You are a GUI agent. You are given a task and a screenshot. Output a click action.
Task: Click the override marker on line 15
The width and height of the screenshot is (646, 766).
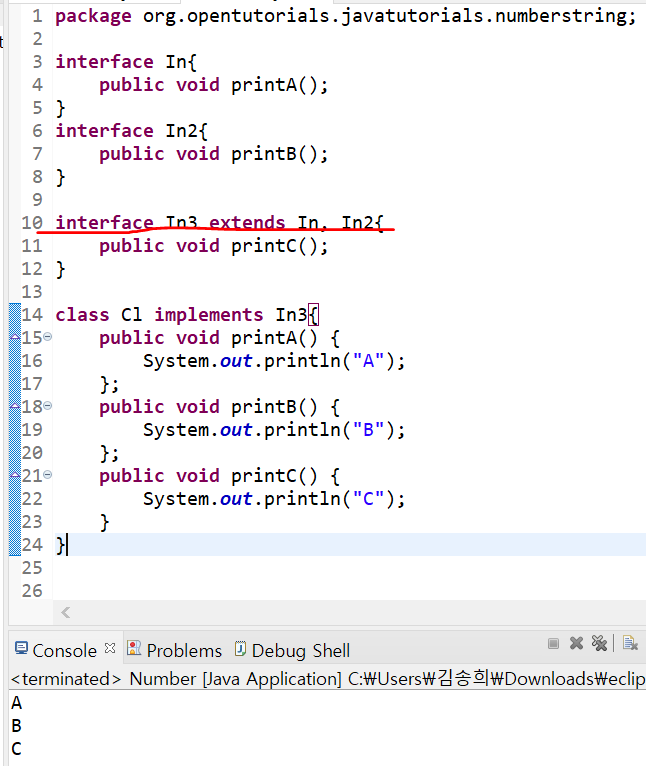pyautogui.click(x=15, y=337)
